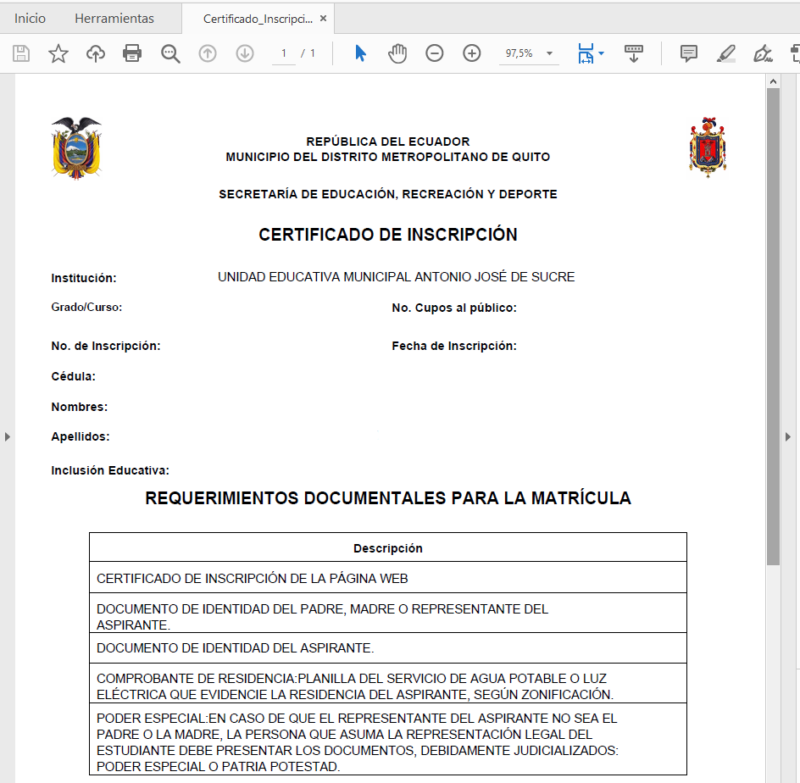The image size is (800, 783).
Task: Expand the left navigation pane arrow
Action: (7, 436)
